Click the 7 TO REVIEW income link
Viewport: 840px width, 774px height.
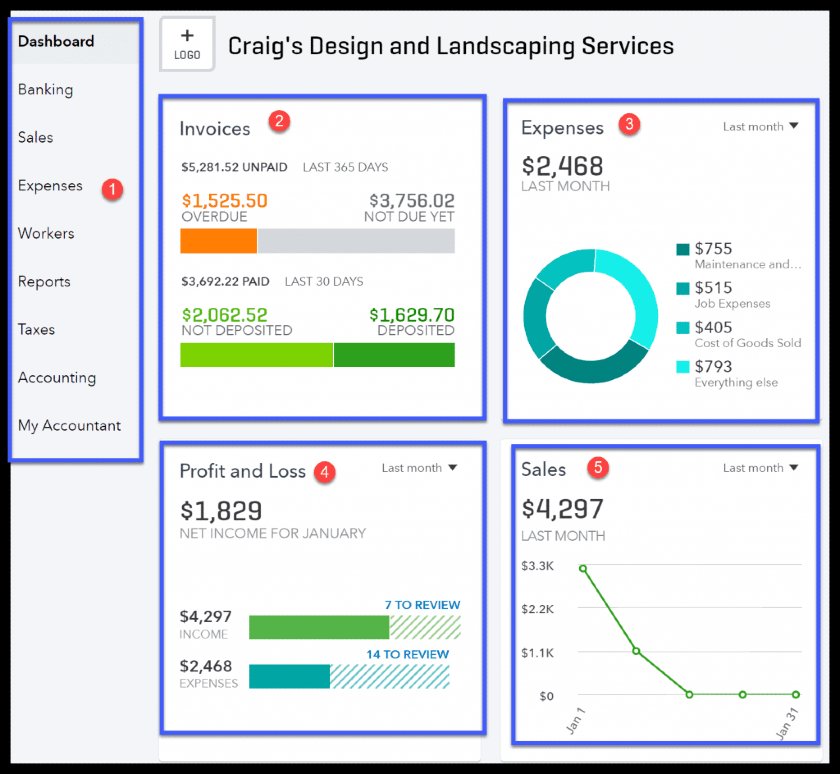tap(422, 605)
